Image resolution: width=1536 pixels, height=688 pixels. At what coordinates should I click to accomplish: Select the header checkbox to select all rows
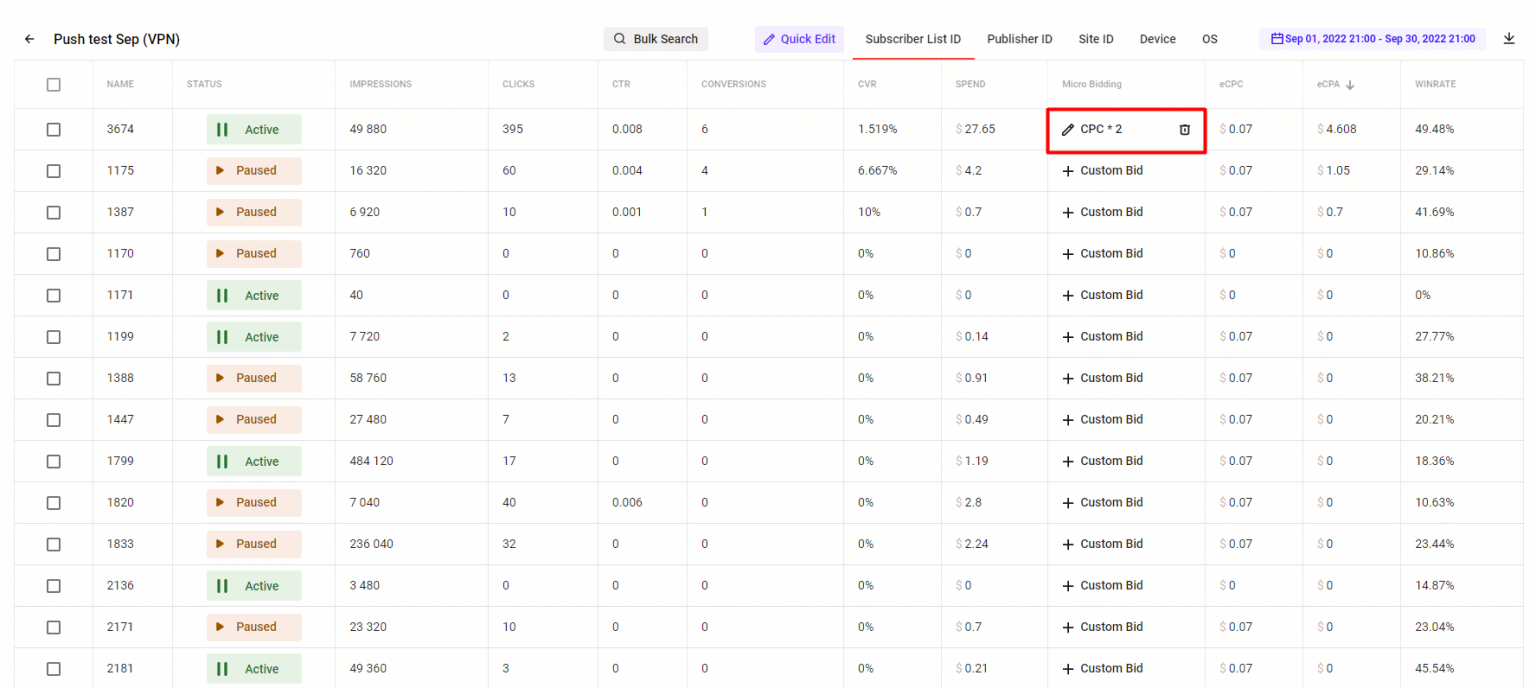(x=53, y=84)
